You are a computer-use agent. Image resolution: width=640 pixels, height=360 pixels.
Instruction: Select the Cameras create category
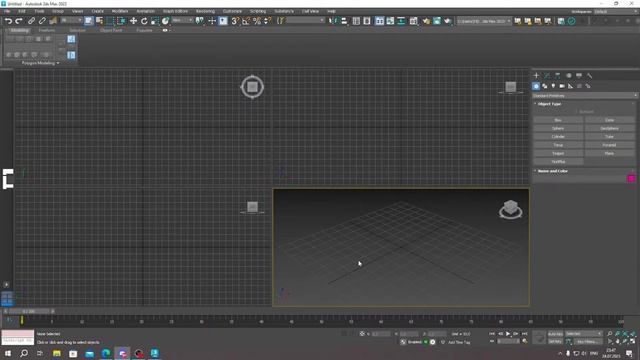point(562,86)
